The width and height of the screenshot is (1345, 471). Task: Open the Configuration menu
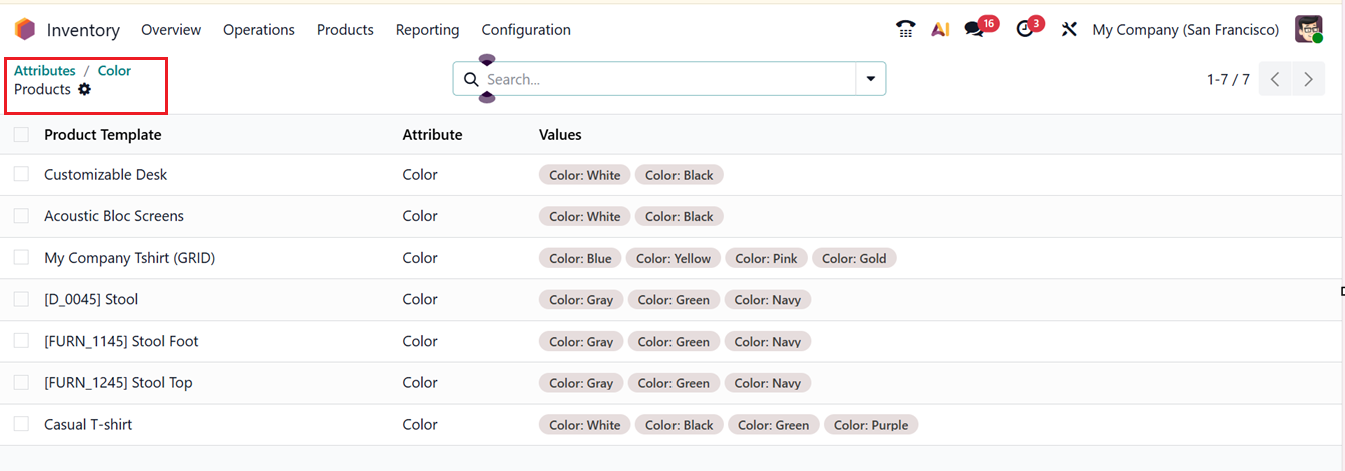526,30
